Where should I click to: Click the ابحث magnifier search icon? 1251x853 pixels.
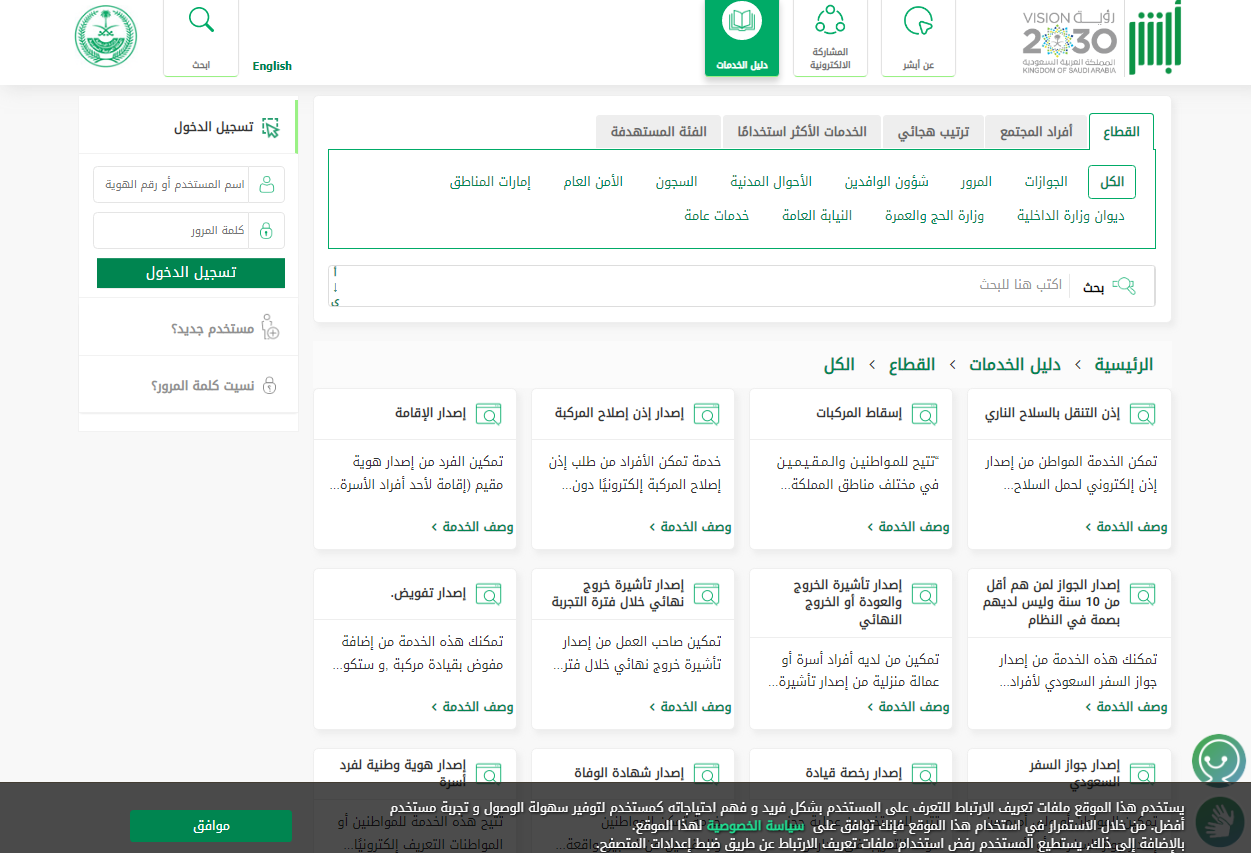click(x=201, y=21)
